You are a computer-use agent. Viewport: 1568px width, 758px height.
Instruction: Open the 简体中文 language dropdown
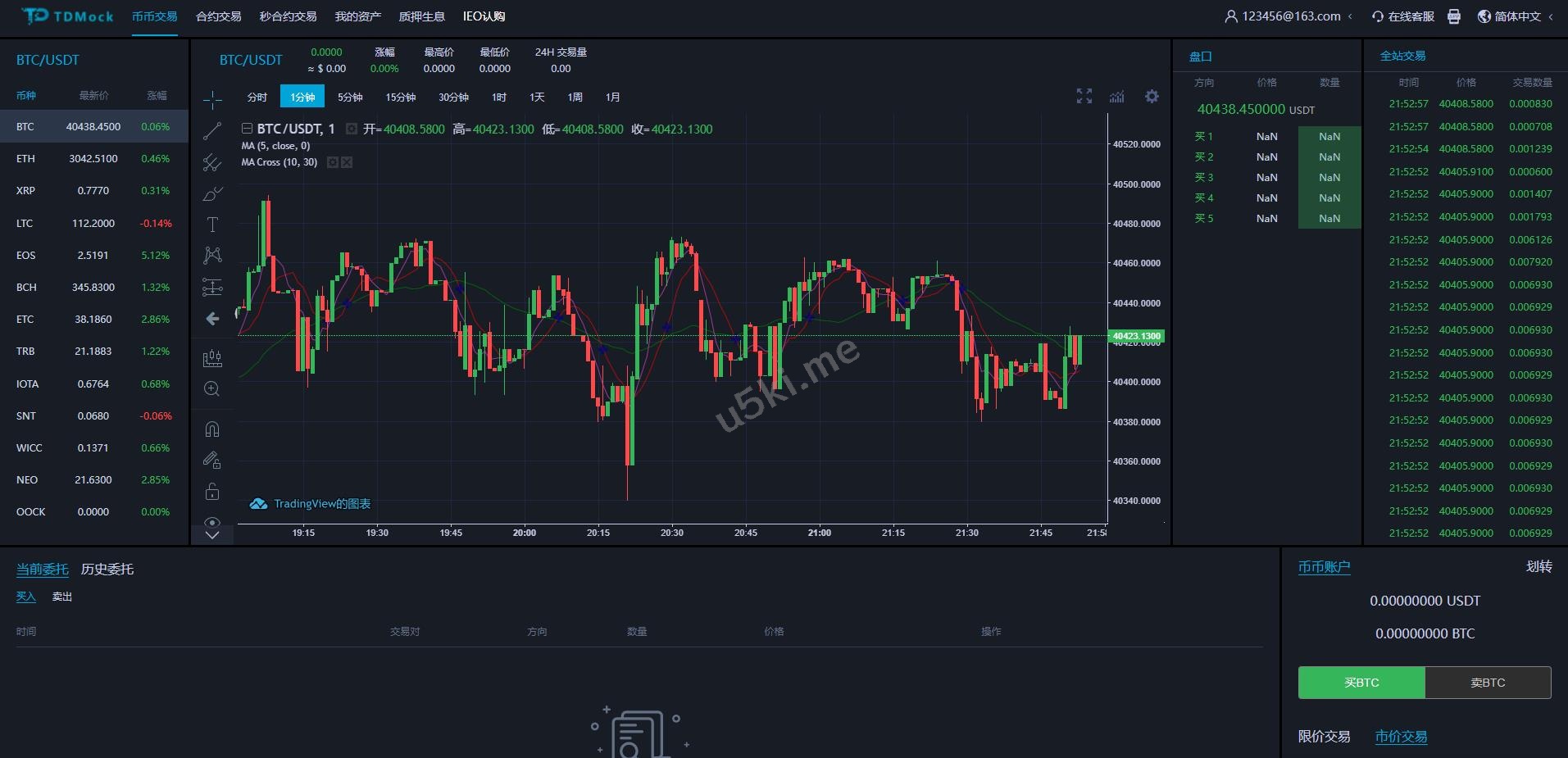pos(1516,16)
